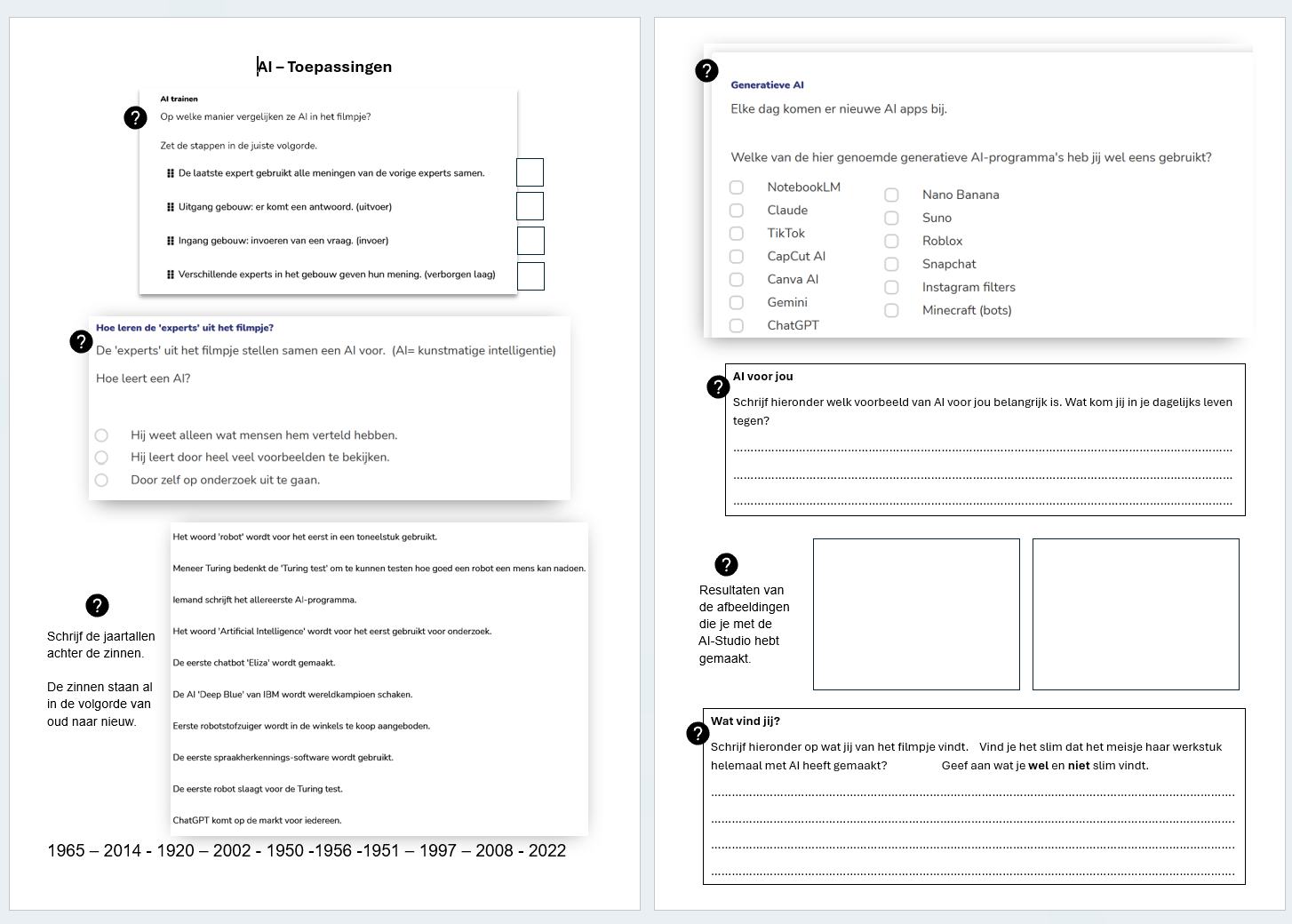
Task: Click the question mark above 'Resultaten van'
Action: coord(726,564)
